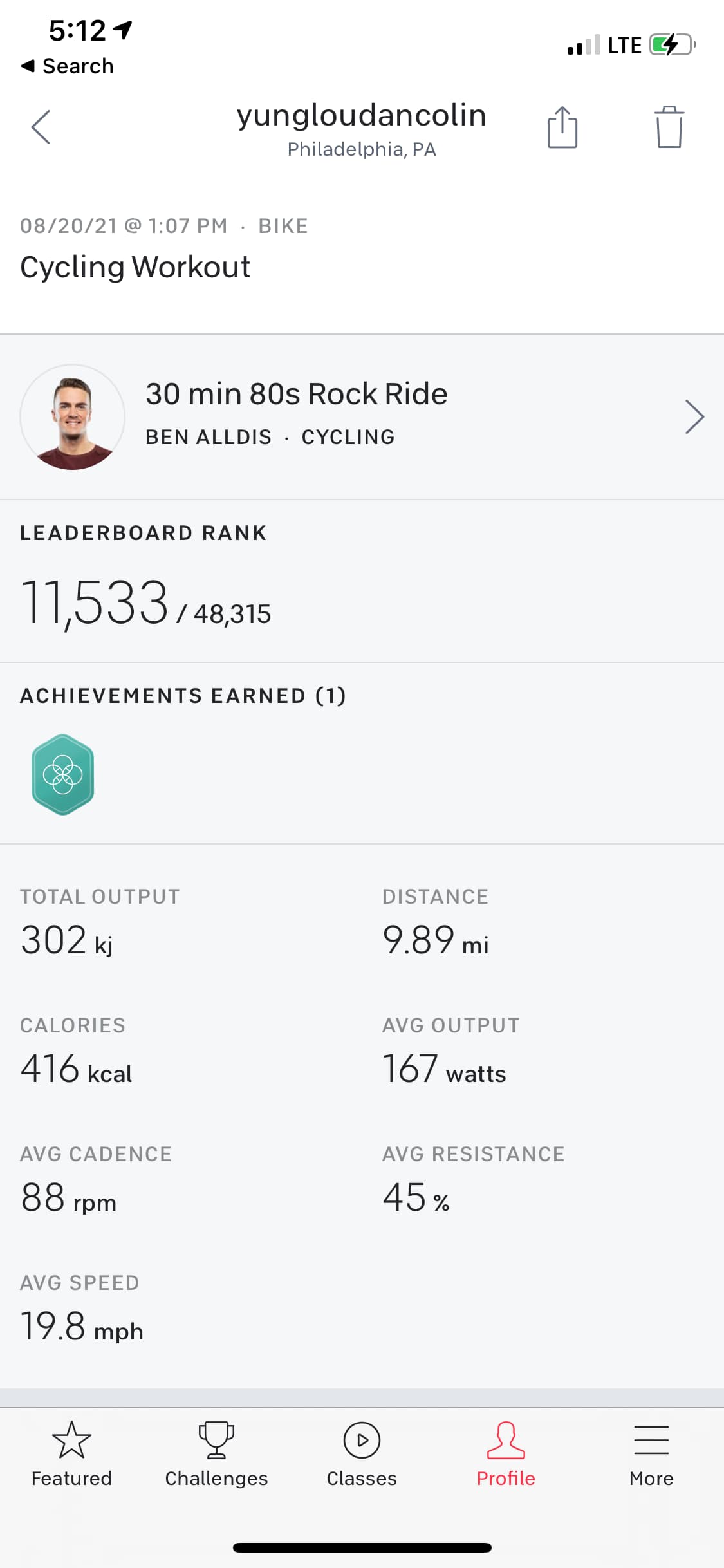Open 30 min 80s Rock Ride
The width and height of the screenshot is (724, 1568).
296,394
